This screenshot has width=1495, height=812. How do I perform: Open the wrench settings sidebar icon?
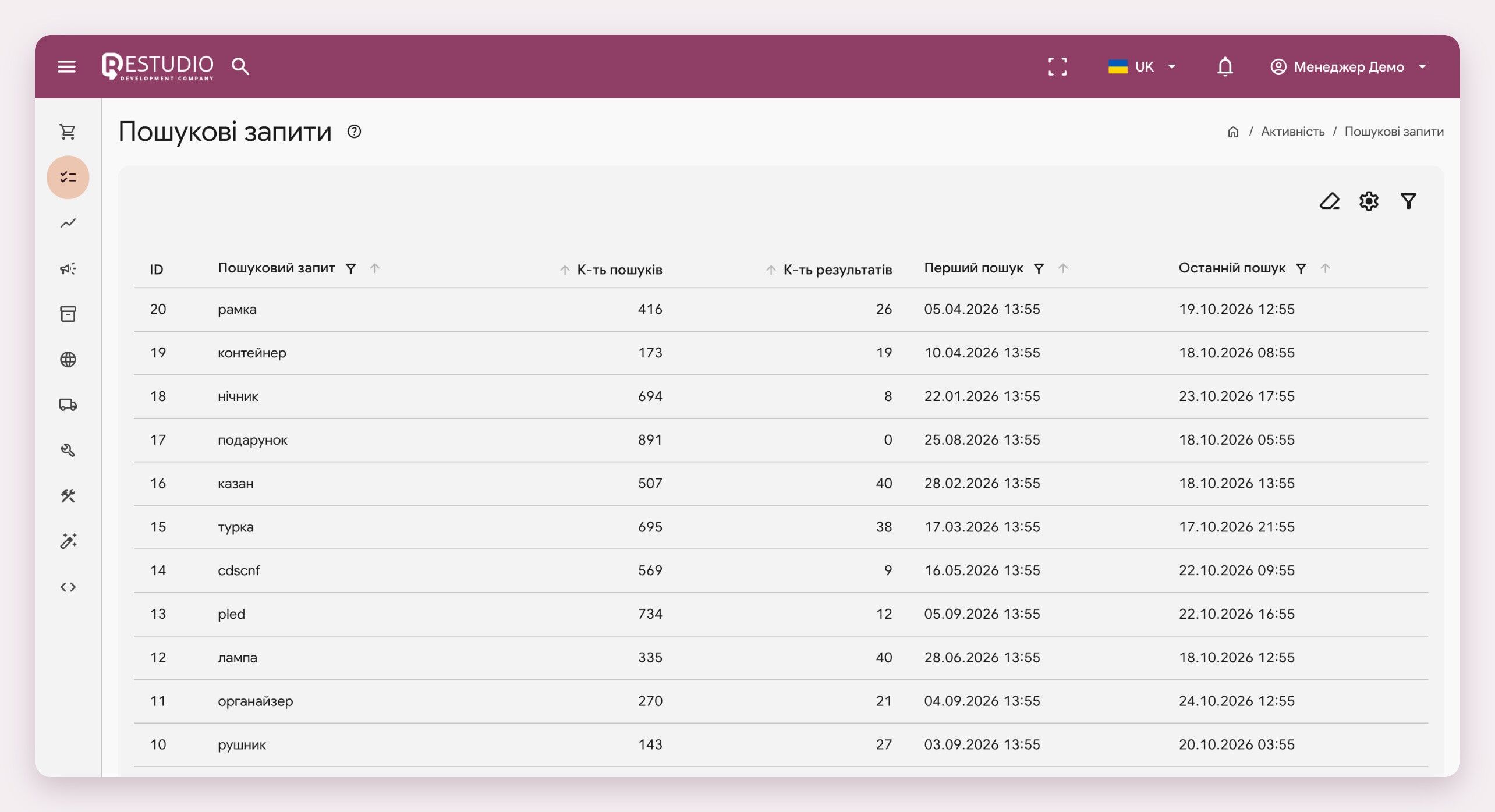pyautogui.click(x=68, y=450)
